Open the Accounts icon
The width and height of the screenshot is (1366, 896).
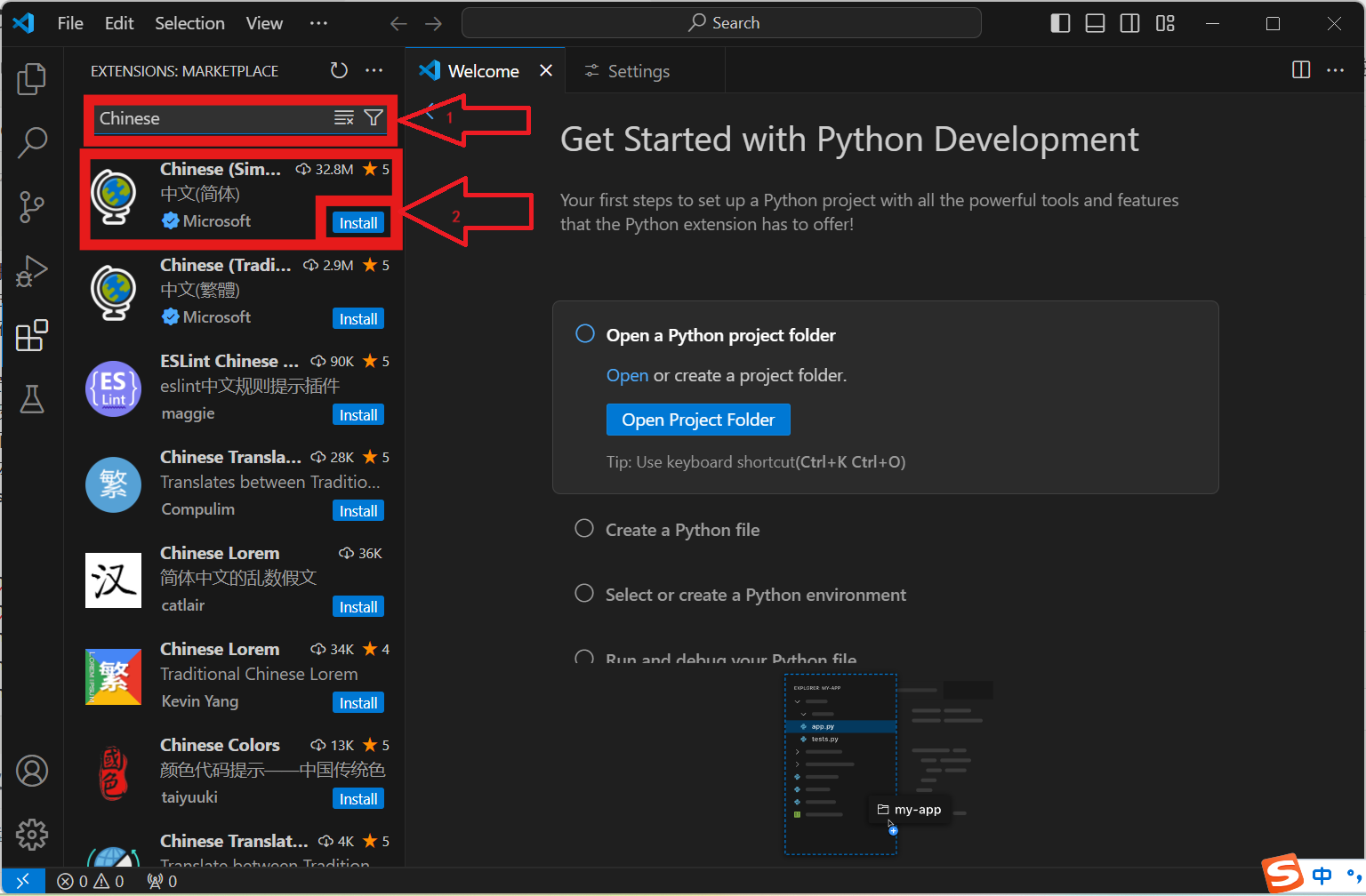click(32, 771)
